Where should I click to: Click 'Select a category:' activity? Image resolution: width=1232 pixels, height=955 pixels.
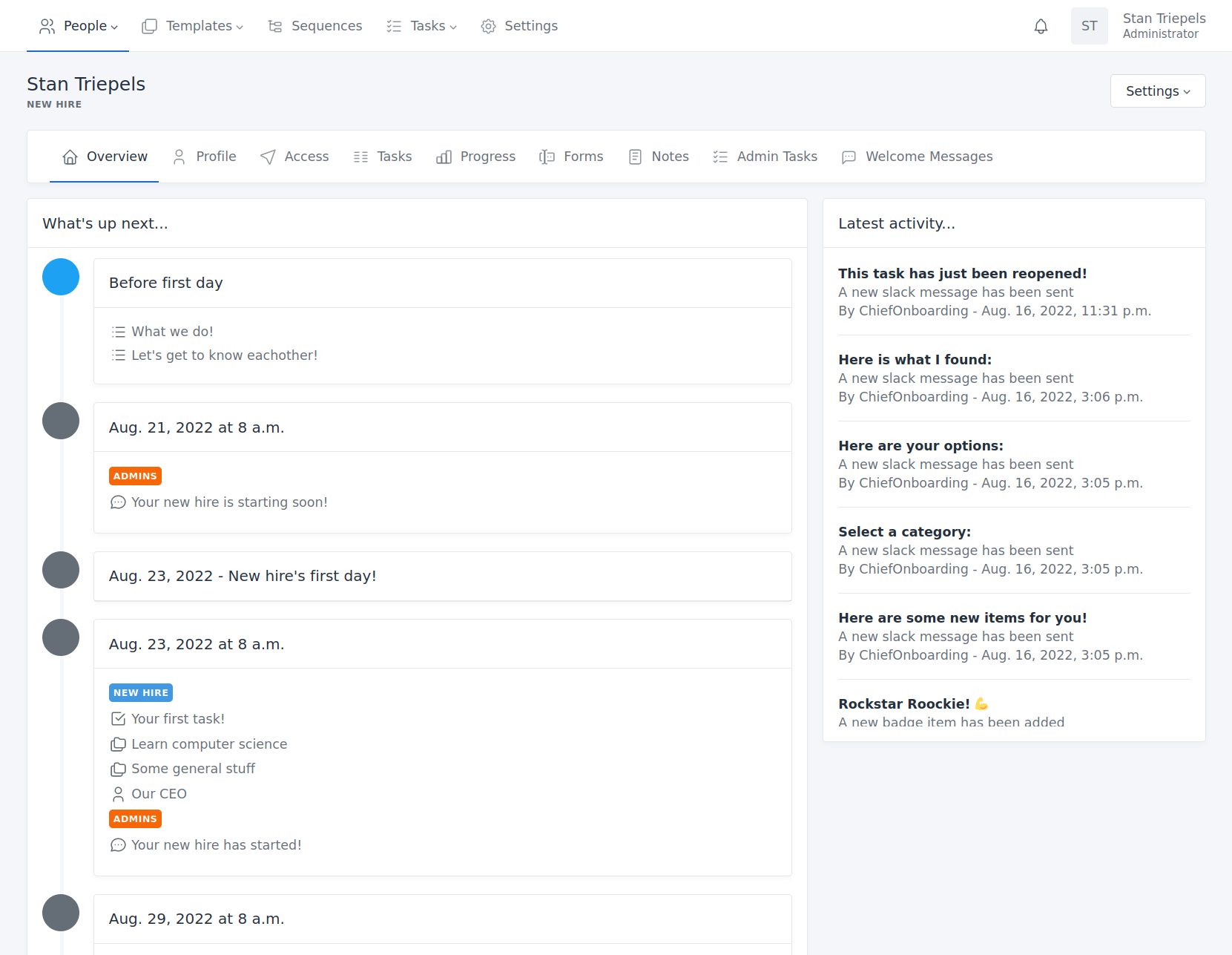pos(904,532)
